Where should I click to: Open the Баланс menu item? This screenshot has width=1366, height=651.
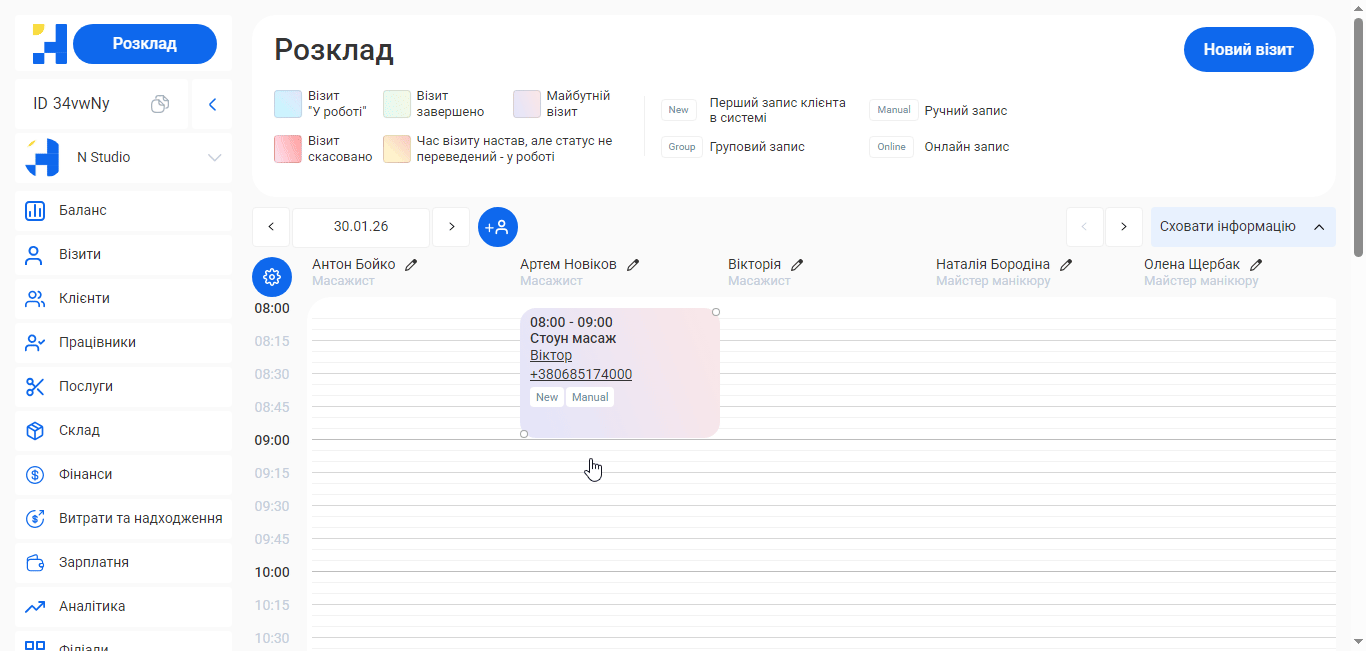[x=82, y=211]
